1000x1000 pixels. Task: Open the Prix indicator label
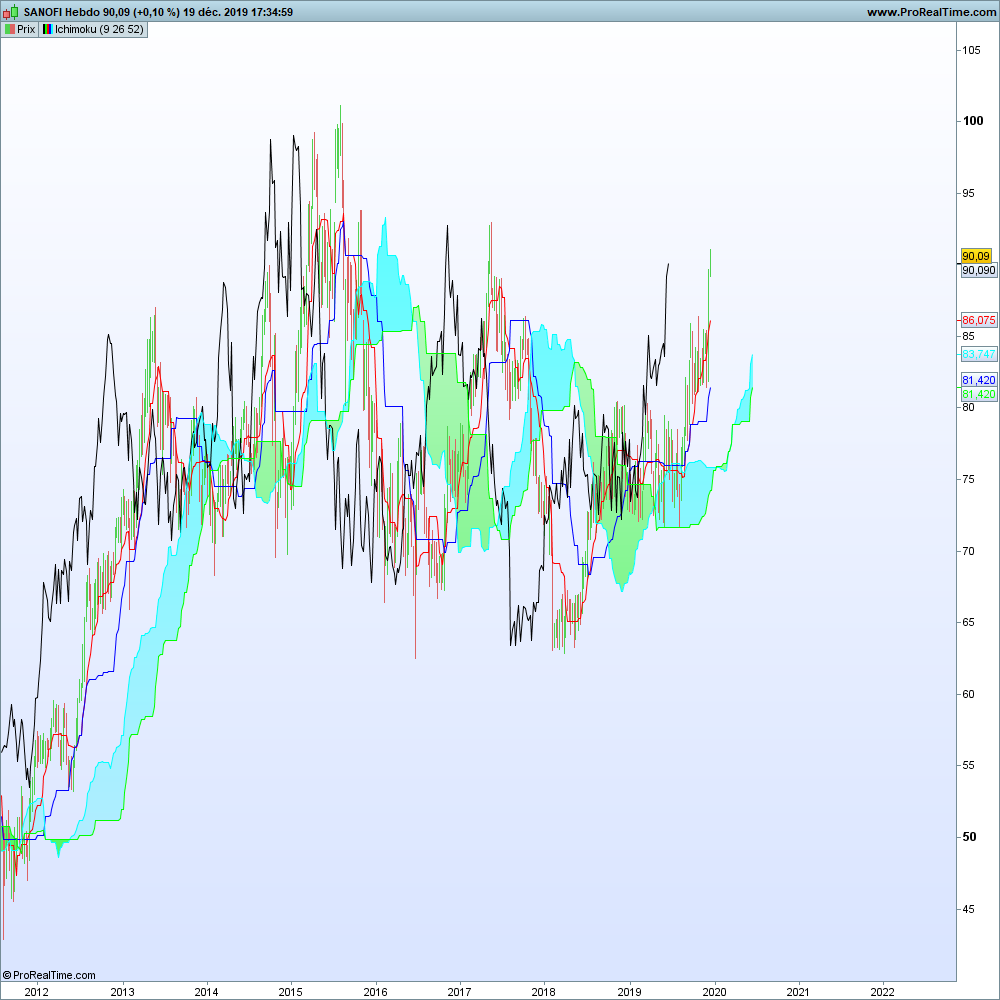point(20,29)
